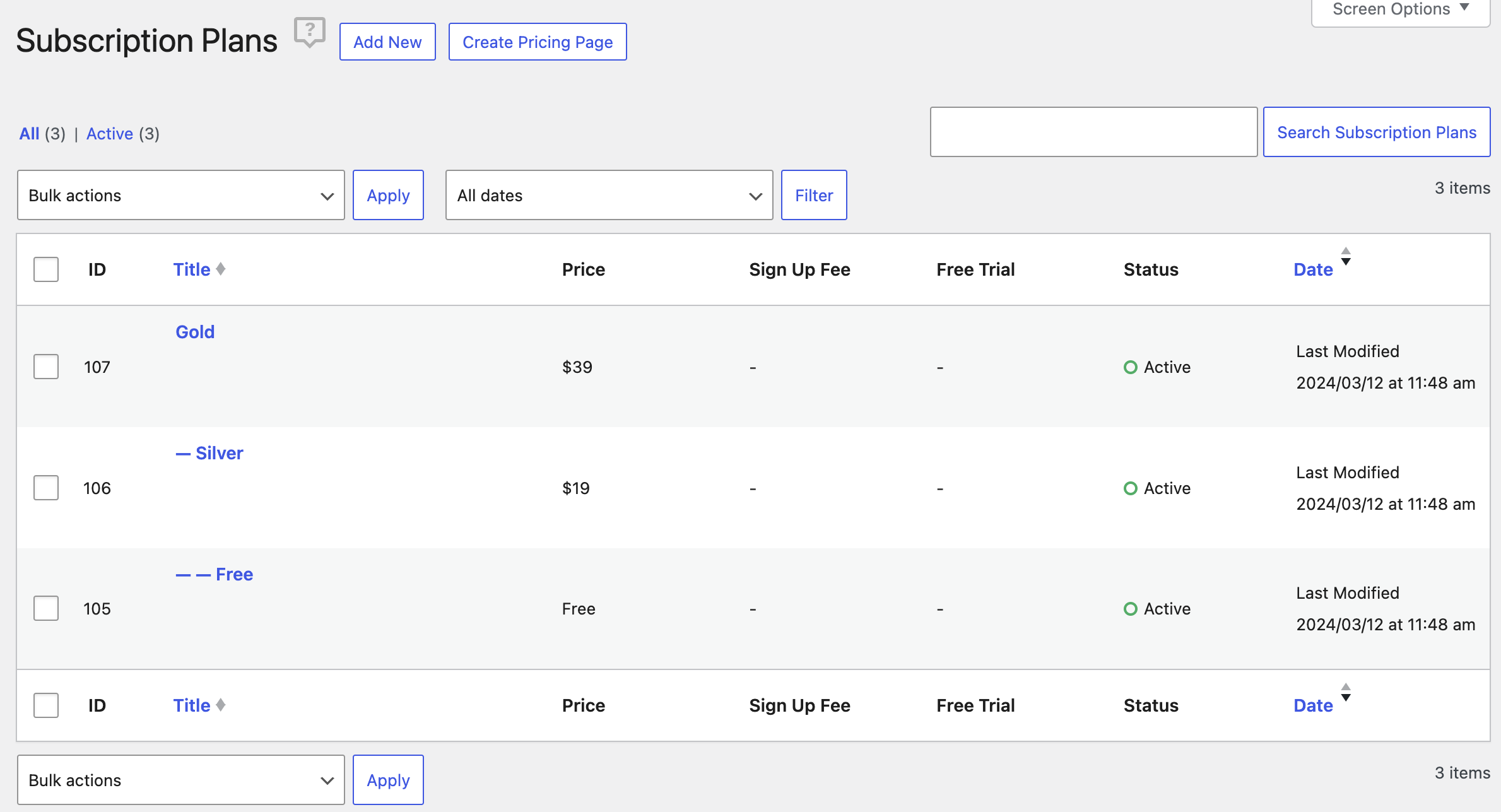Click the Active status text in row 105
Image resolution: width=1501 pixels, height=812 pixels.
point(1167,609)
